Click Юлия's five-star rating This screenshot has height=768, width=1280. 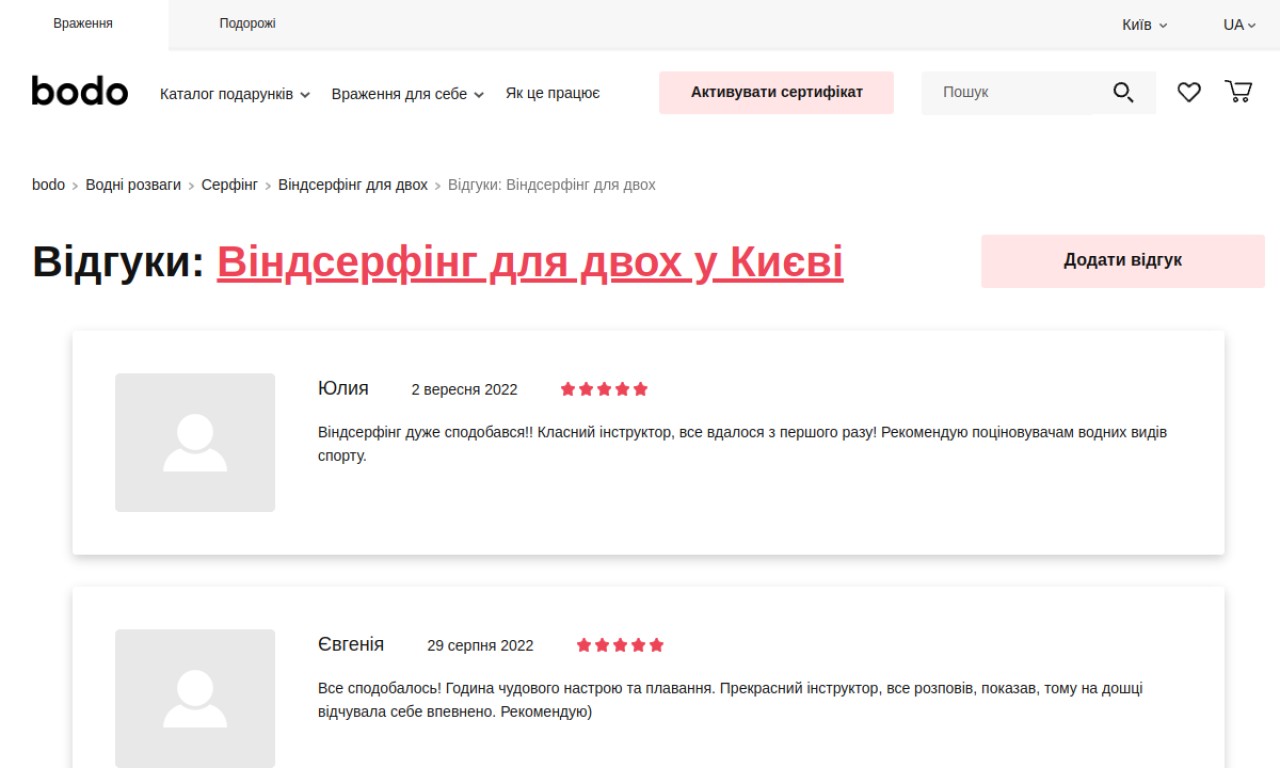tap(604, 389)
